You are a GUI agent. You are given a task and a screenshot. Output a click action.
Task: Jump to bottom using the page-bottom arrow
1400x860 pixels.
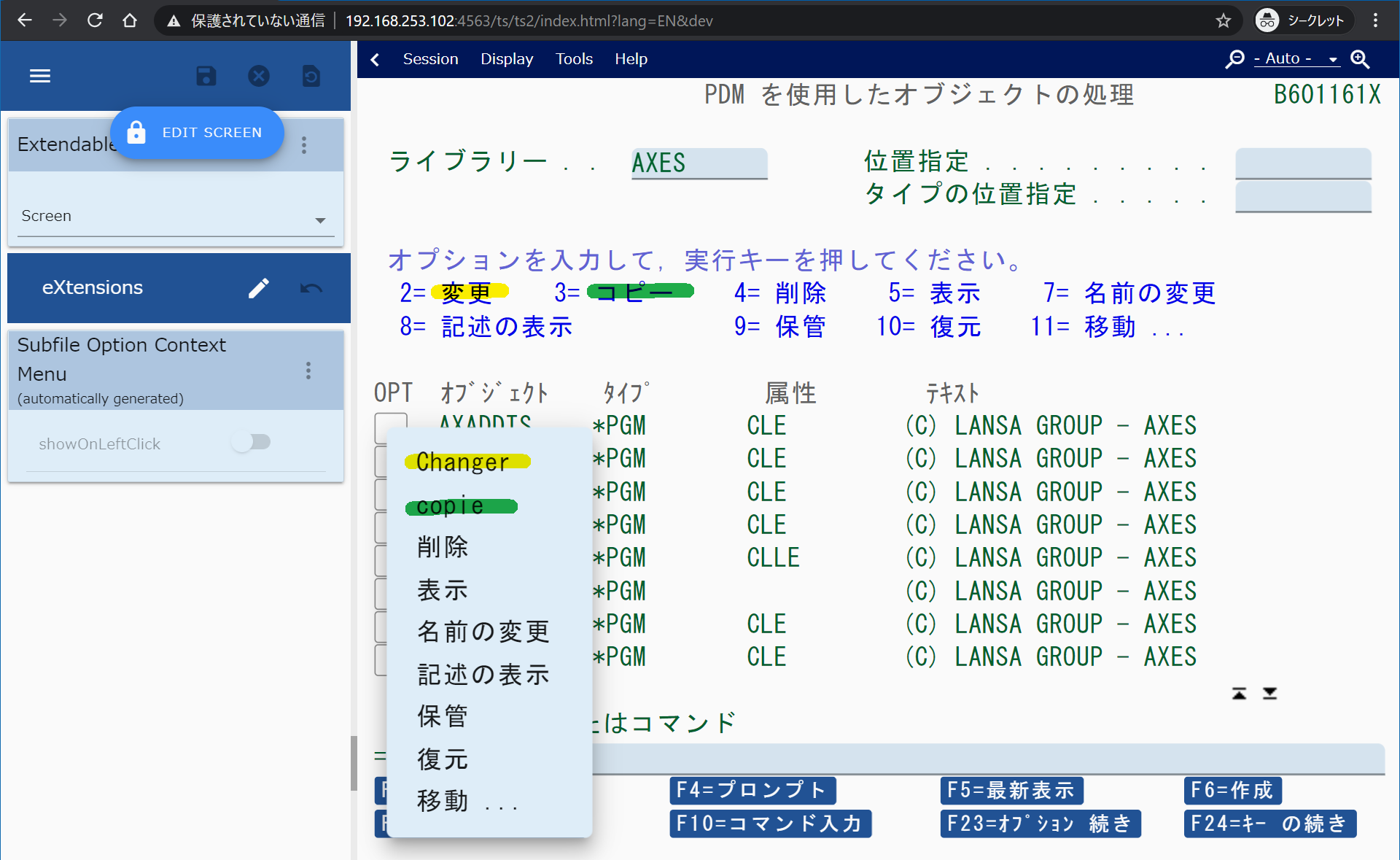pyautogui.click(x=1270, y=693)
